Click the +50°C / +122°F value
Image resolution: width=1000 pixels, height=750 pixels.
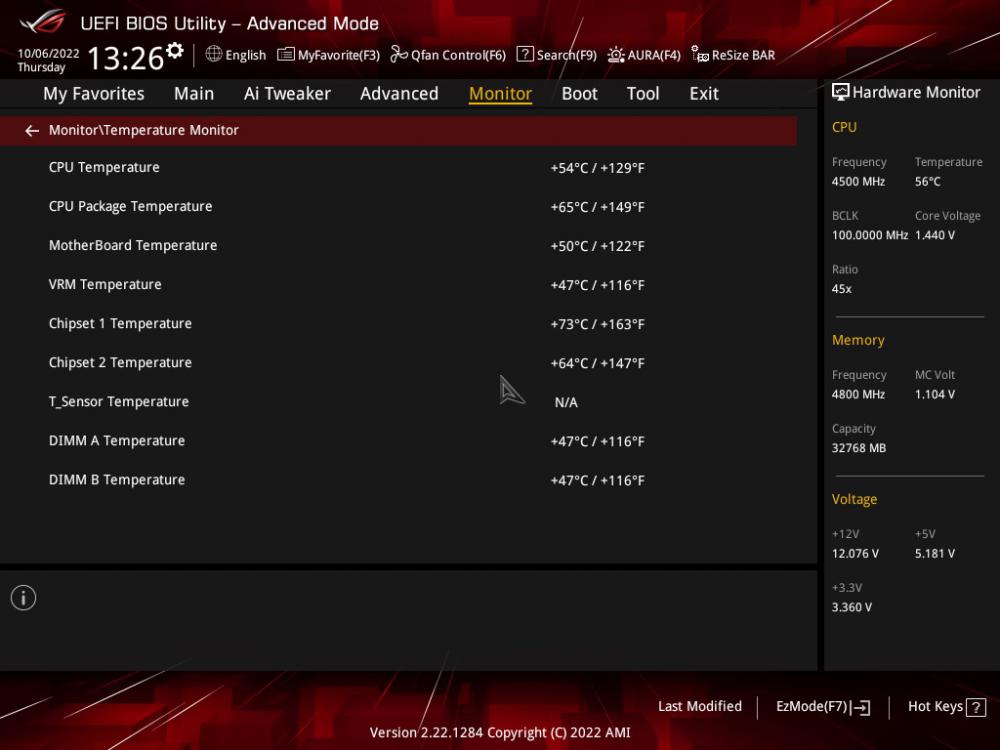coord(598,246)
